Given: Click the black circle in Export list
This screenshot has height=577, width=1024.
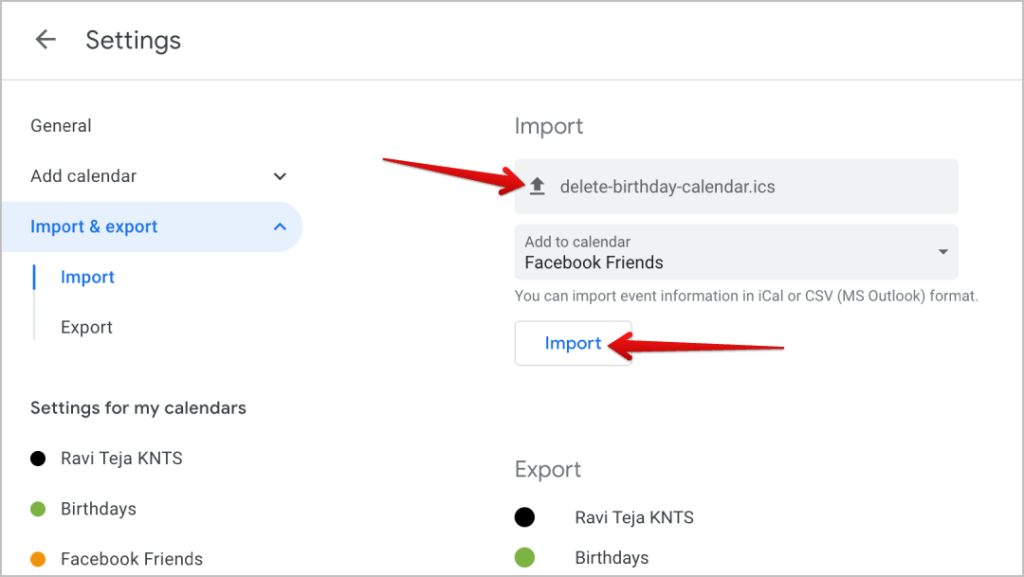Looking at the screenshot, I should (x=524, y=518).
